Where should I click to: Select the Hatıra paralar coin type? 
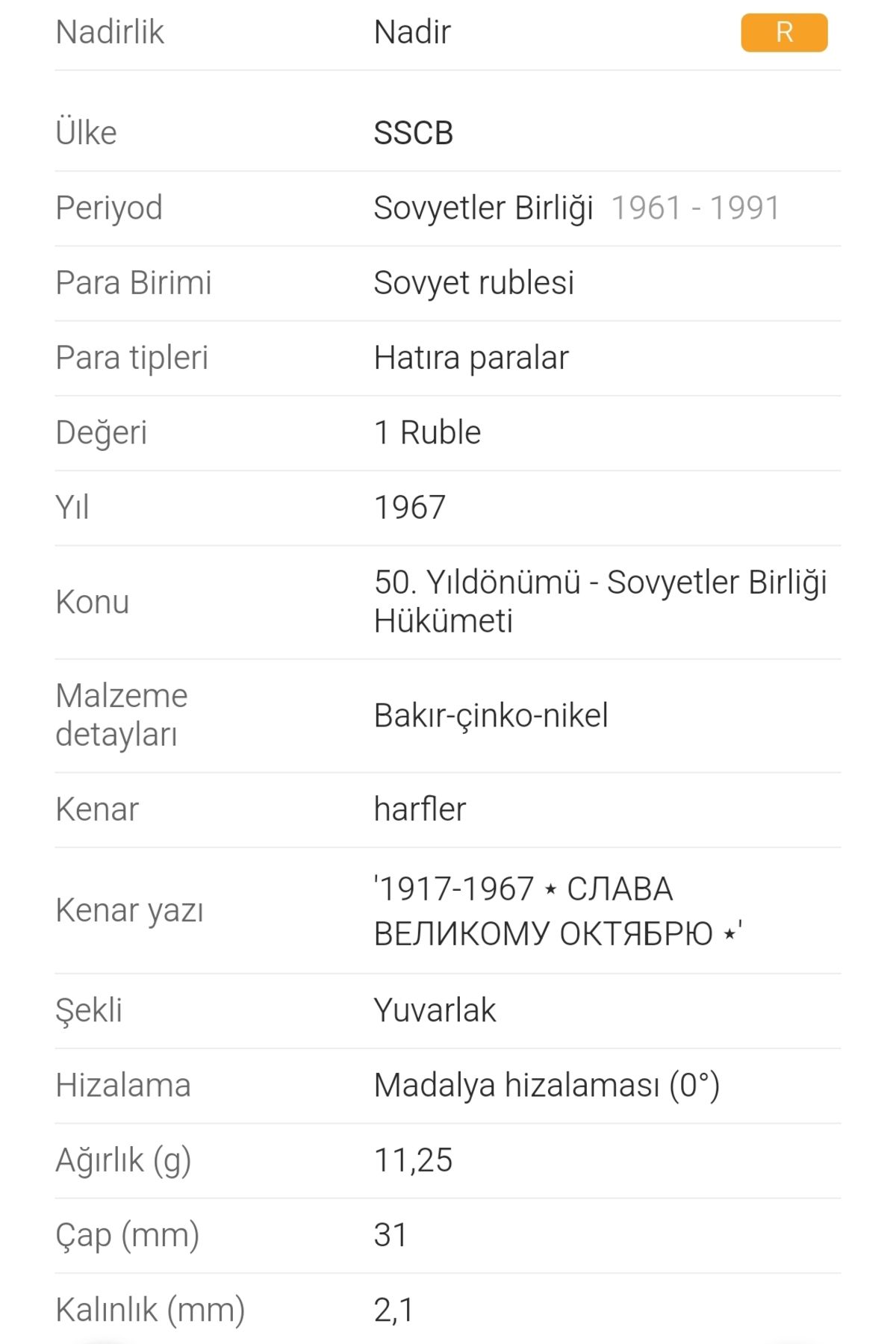[471, 358]
